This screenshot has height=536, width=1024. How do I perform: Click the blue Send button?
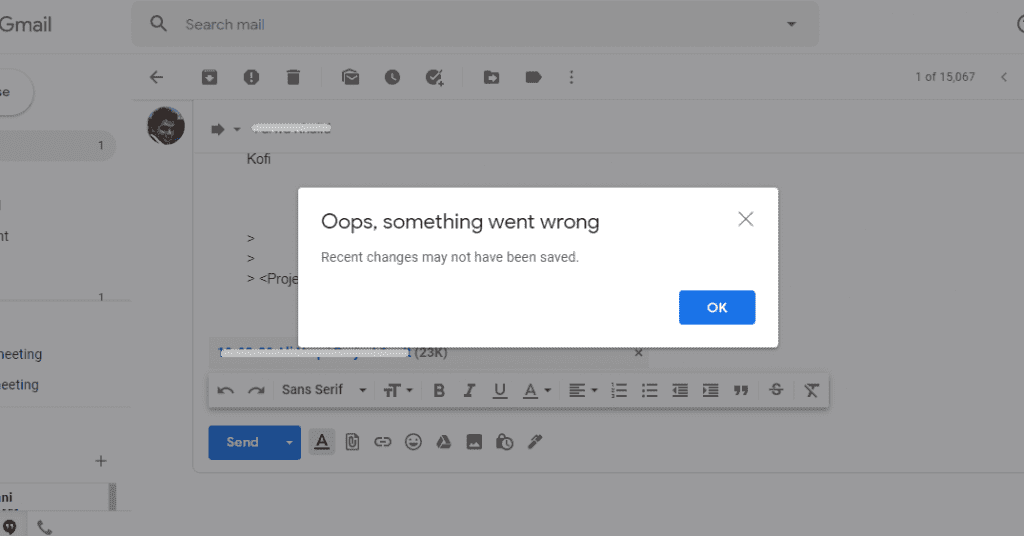coord(242,442)
